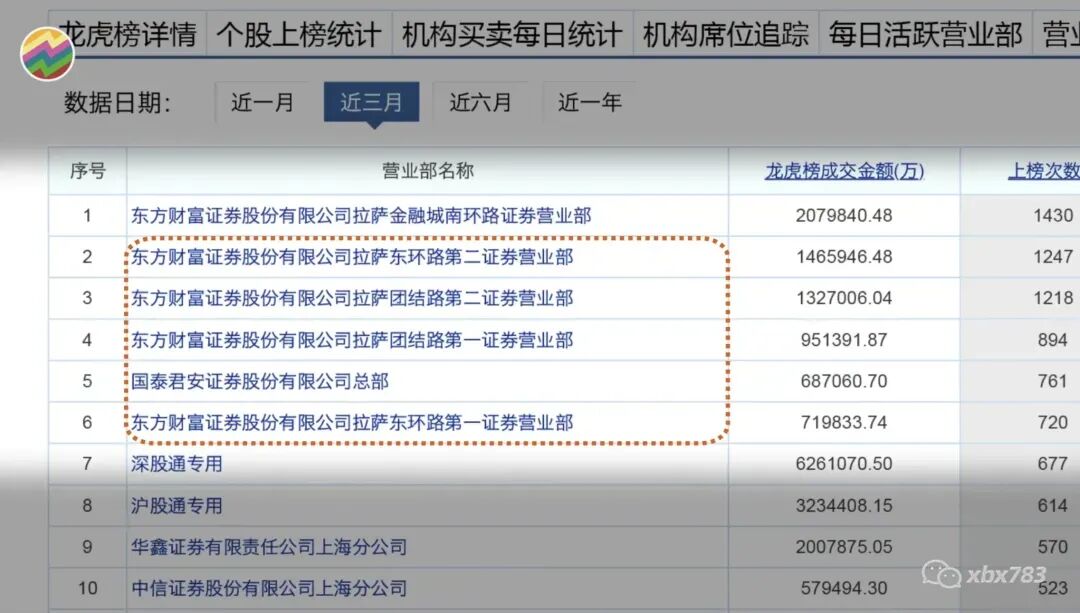
Task: Open the 龙虎榜详情 tab
Action: (x=128, y=34)
